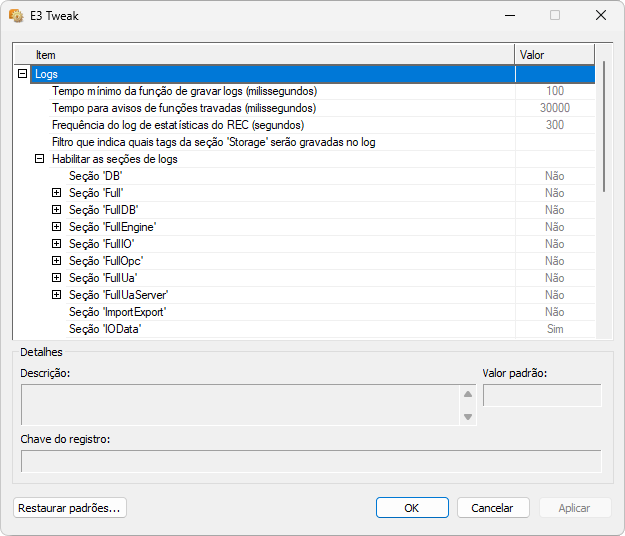
Task: Click the 'Chave do registro' text field
Action: [311, 461]
